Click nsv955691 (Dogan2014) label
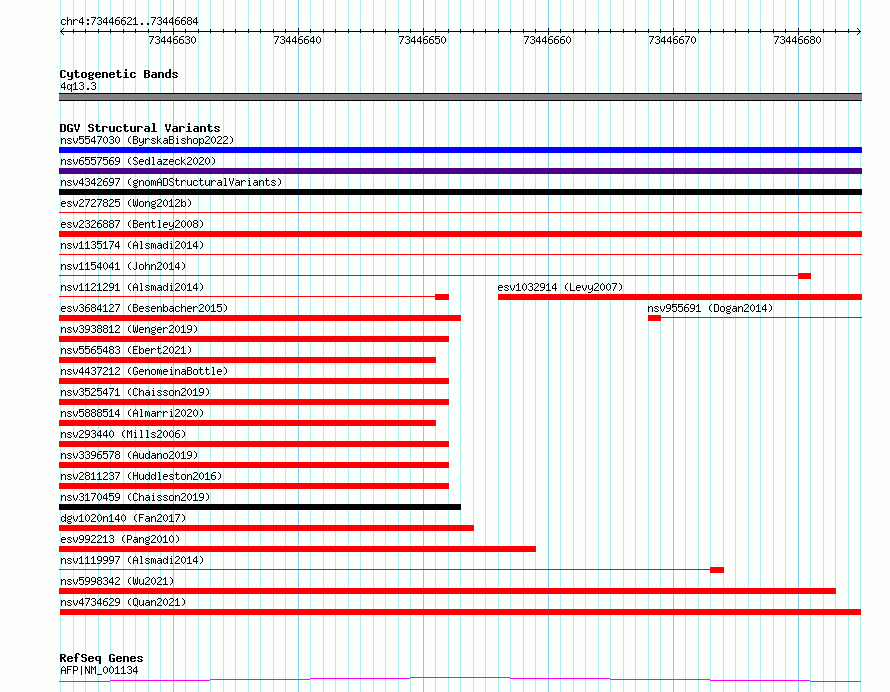The image size is (890, 692). tap(710, 308)
